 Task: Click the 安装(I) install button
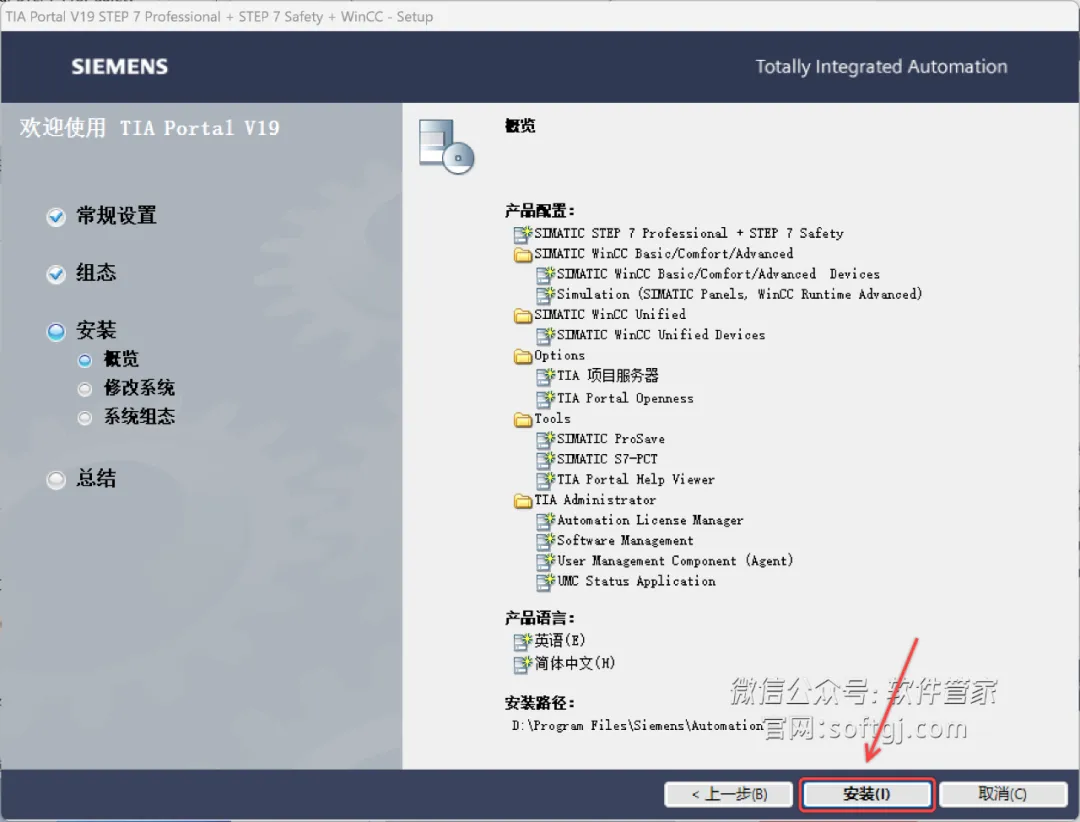[x=866, y=794]
